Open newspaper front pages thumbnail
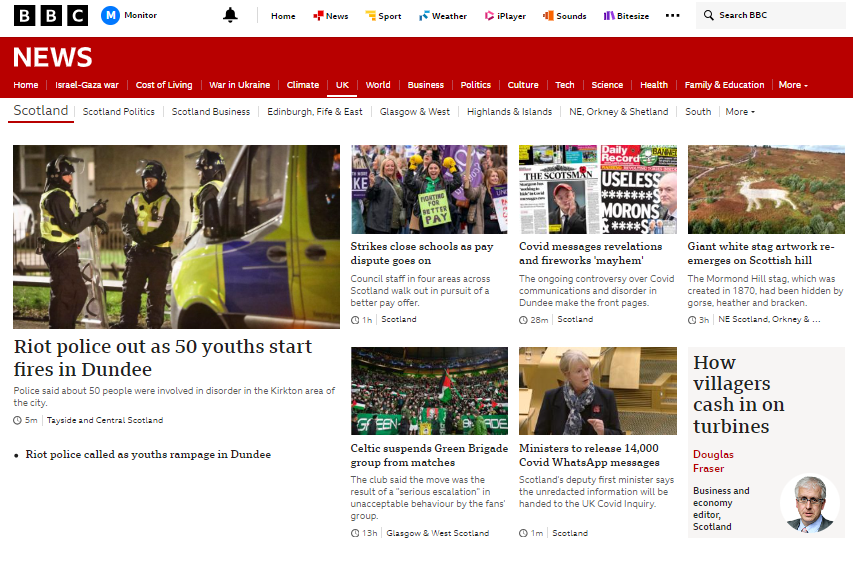 click(x=598, y=189)
